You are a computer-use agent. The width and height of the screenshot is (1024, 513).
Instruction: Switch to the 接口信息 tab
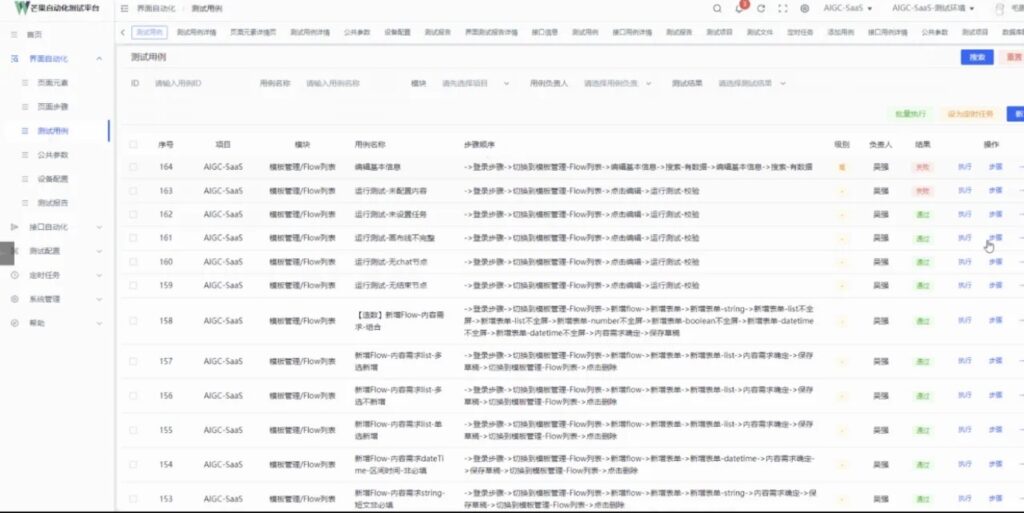click(544, 32)
